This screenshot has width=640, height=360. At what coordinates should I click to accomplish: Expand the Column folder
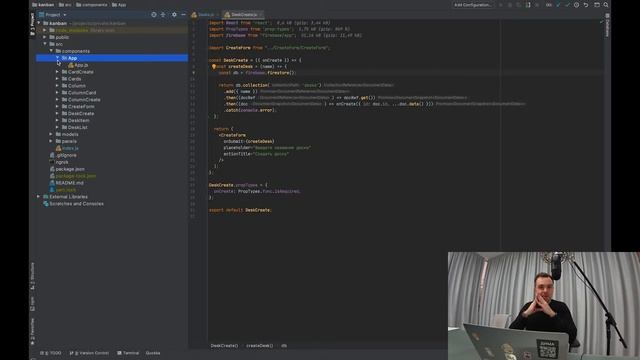point(58,86)
